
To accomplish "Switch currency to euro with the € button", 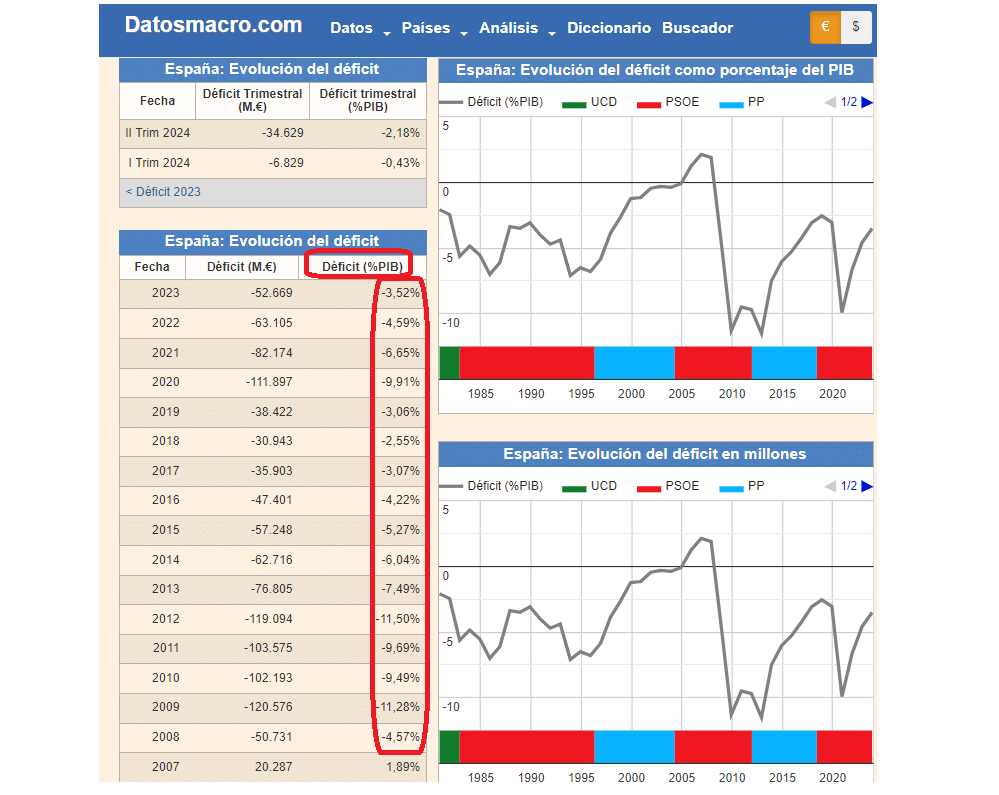I will [x=825, y=28].
